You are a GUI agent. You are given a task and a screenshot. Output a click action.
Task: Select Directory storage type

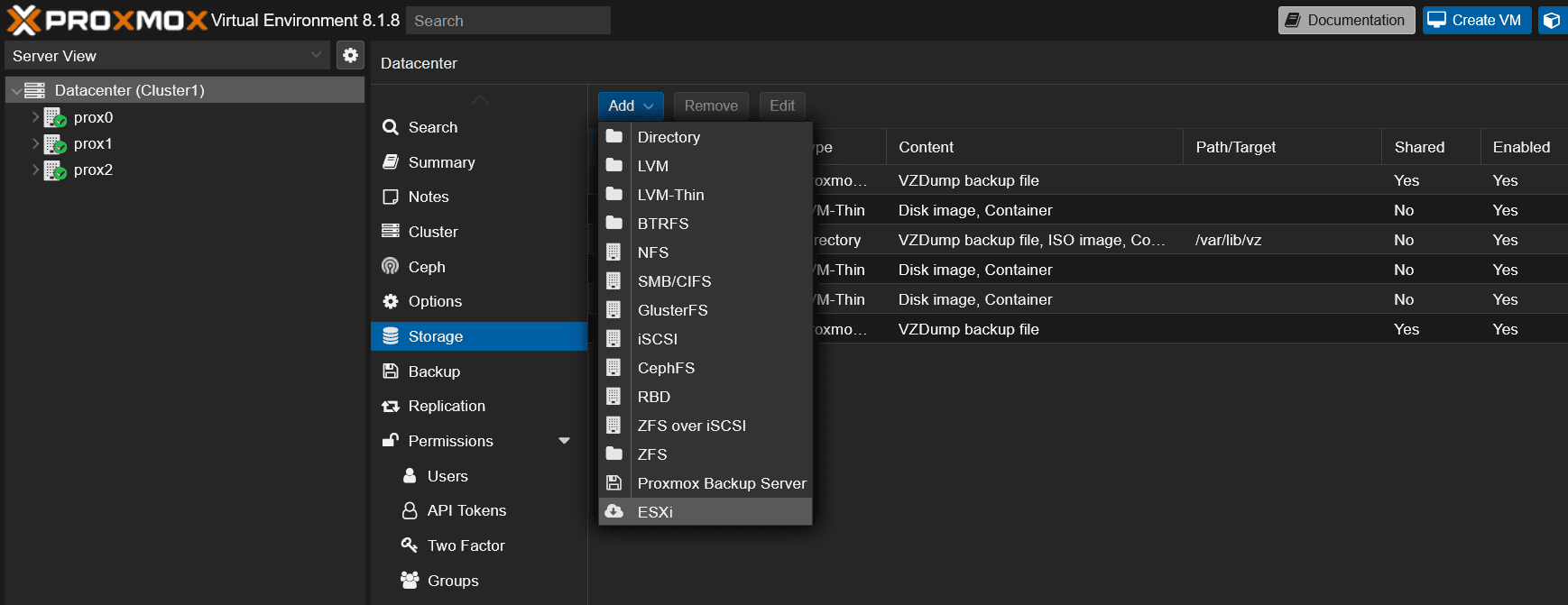pyautogui.click(x=706, y=137)
